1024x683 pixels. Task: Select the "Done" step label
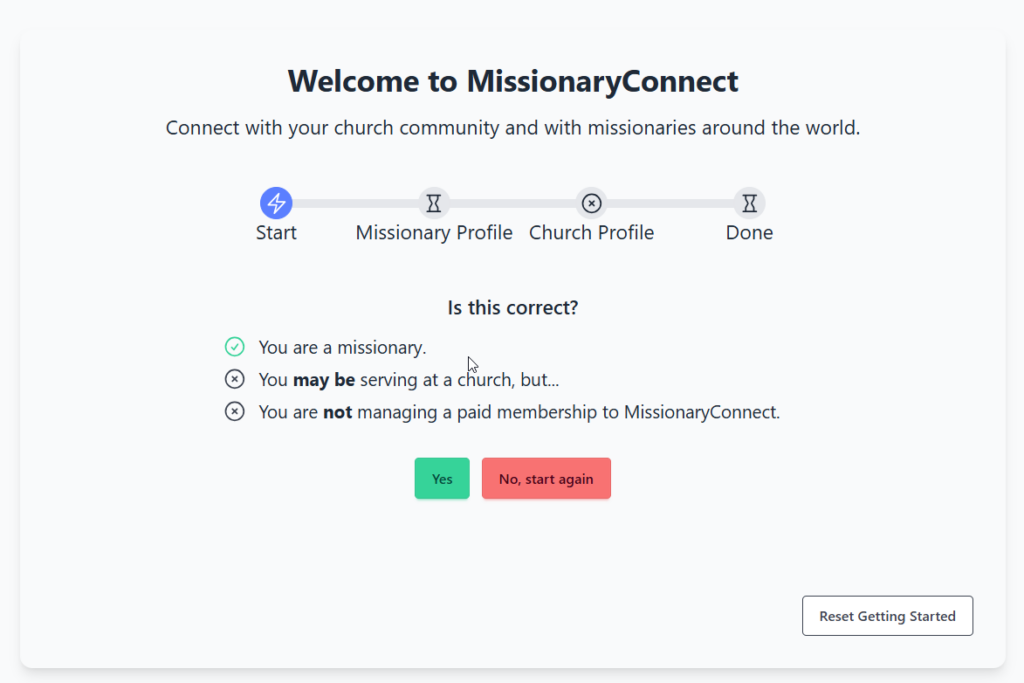(749, 233)
